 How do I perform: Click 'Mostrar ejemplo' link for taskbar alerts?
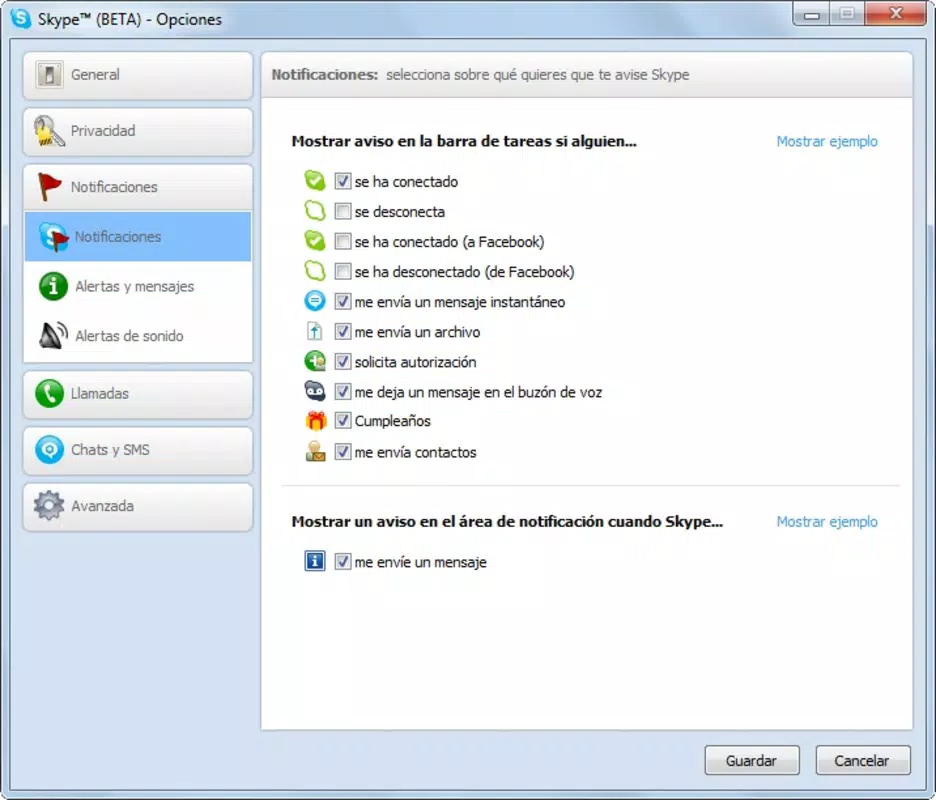pyautogui.click(x=827, y=141)
